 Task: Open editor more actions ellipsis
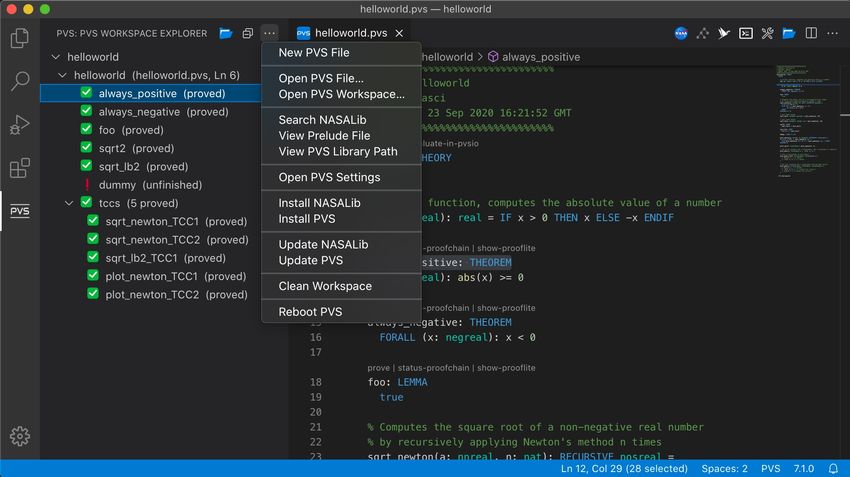833,34
